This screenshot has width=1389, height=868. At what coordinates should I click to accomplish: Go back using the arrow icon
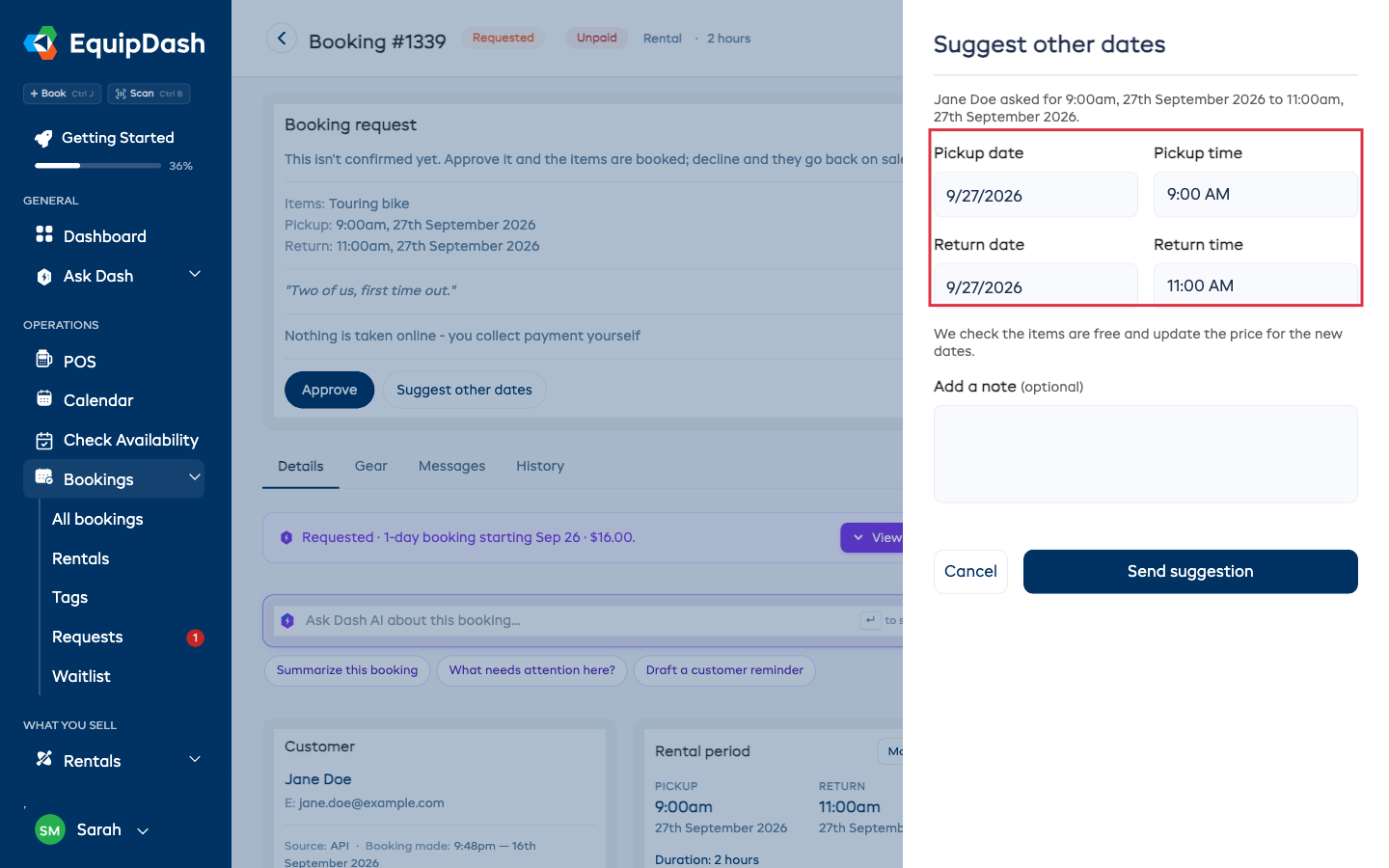click(282, 39)
